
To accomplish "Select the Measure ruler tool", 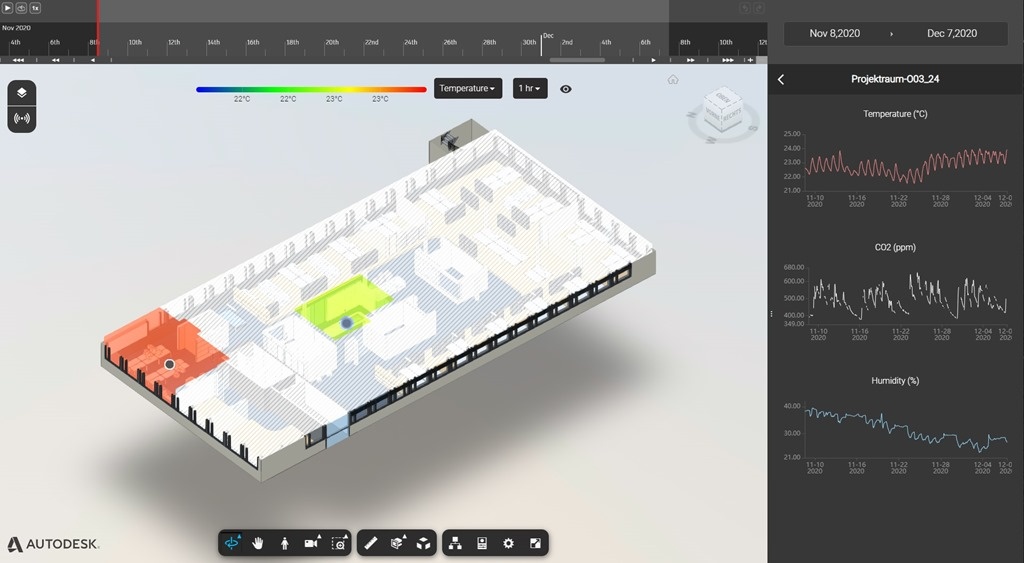I will tap(371, 543).
